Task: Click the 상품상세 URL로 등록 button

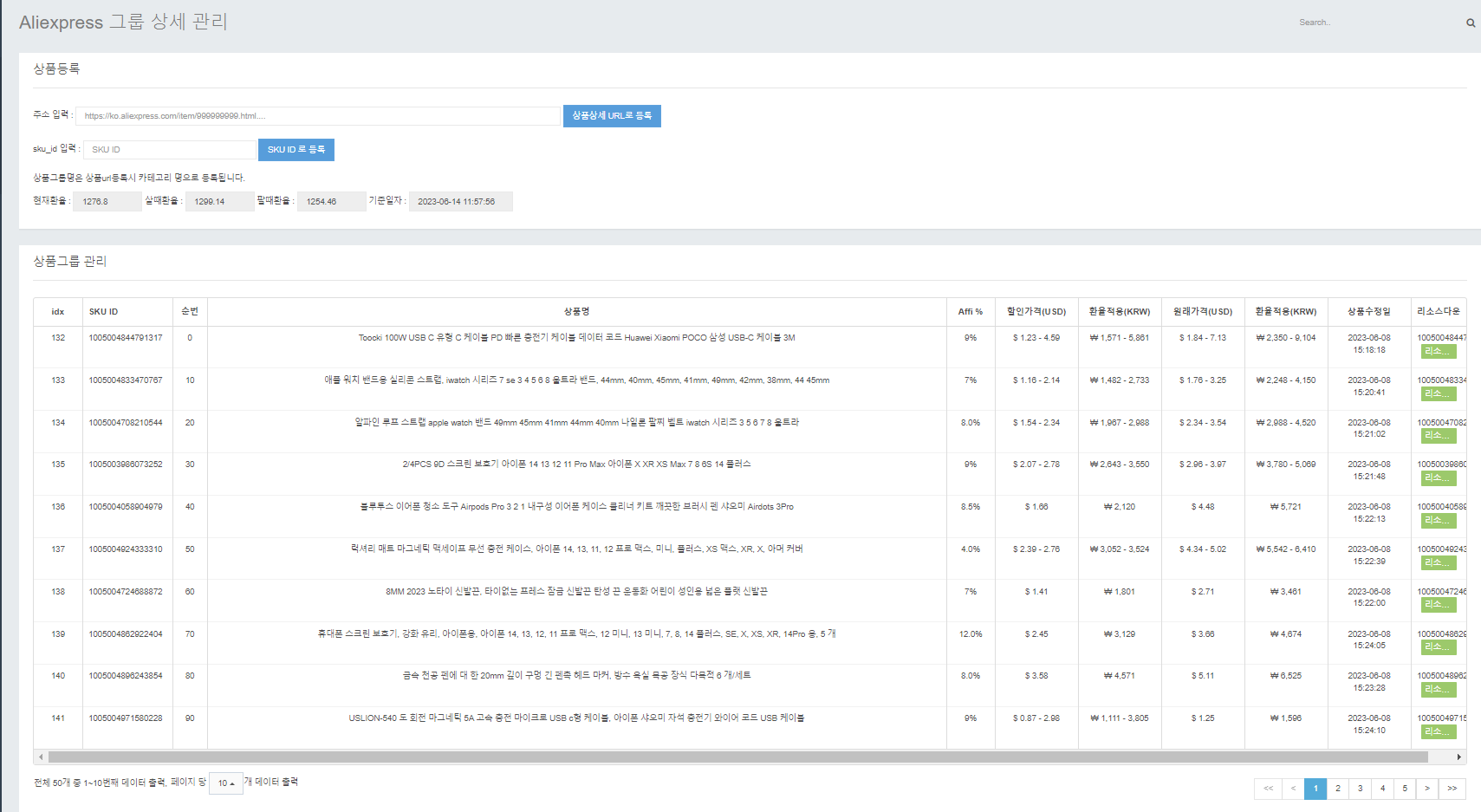Action: pyautogui.click(x=612, y=116)
